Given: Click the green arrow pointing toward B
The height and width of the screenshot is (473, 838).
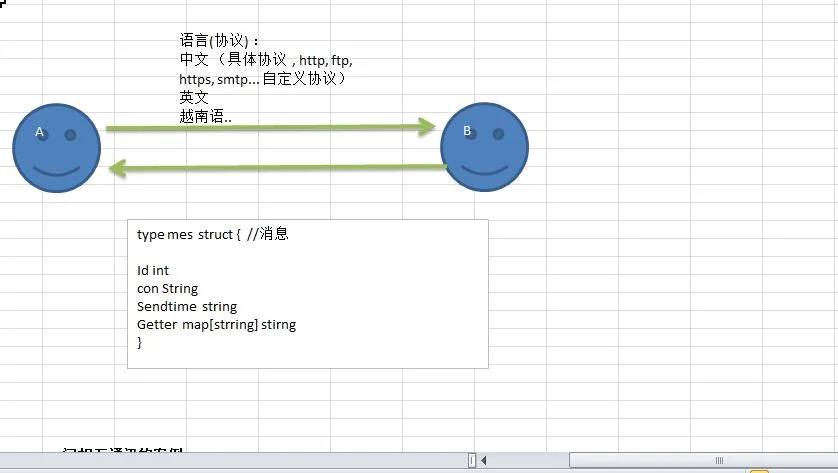Looking at the screenshot, I should point(271,127).
